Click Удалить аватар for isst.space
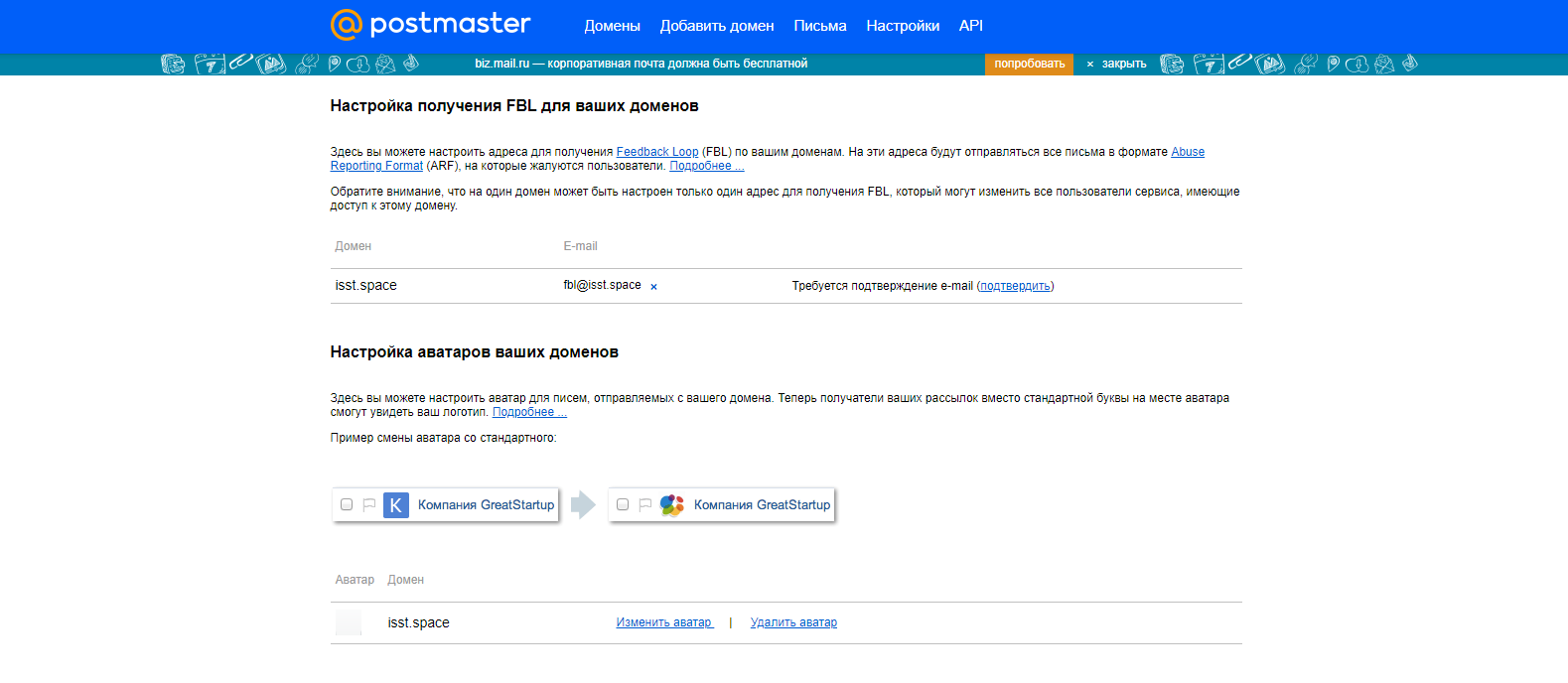 pos(793,622)
